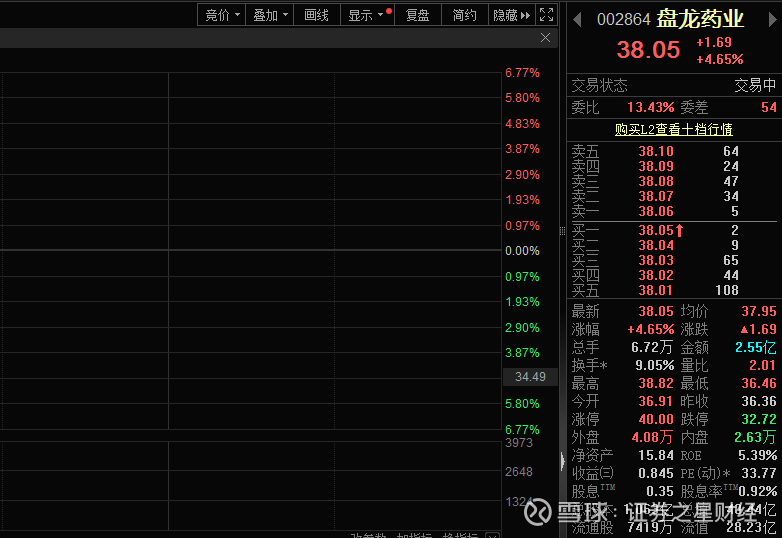Open the 竞价 dropdown in the toolbar
The width and height of the screenshot is (782, 538).
pyautogui.click(x=221, y=15)
